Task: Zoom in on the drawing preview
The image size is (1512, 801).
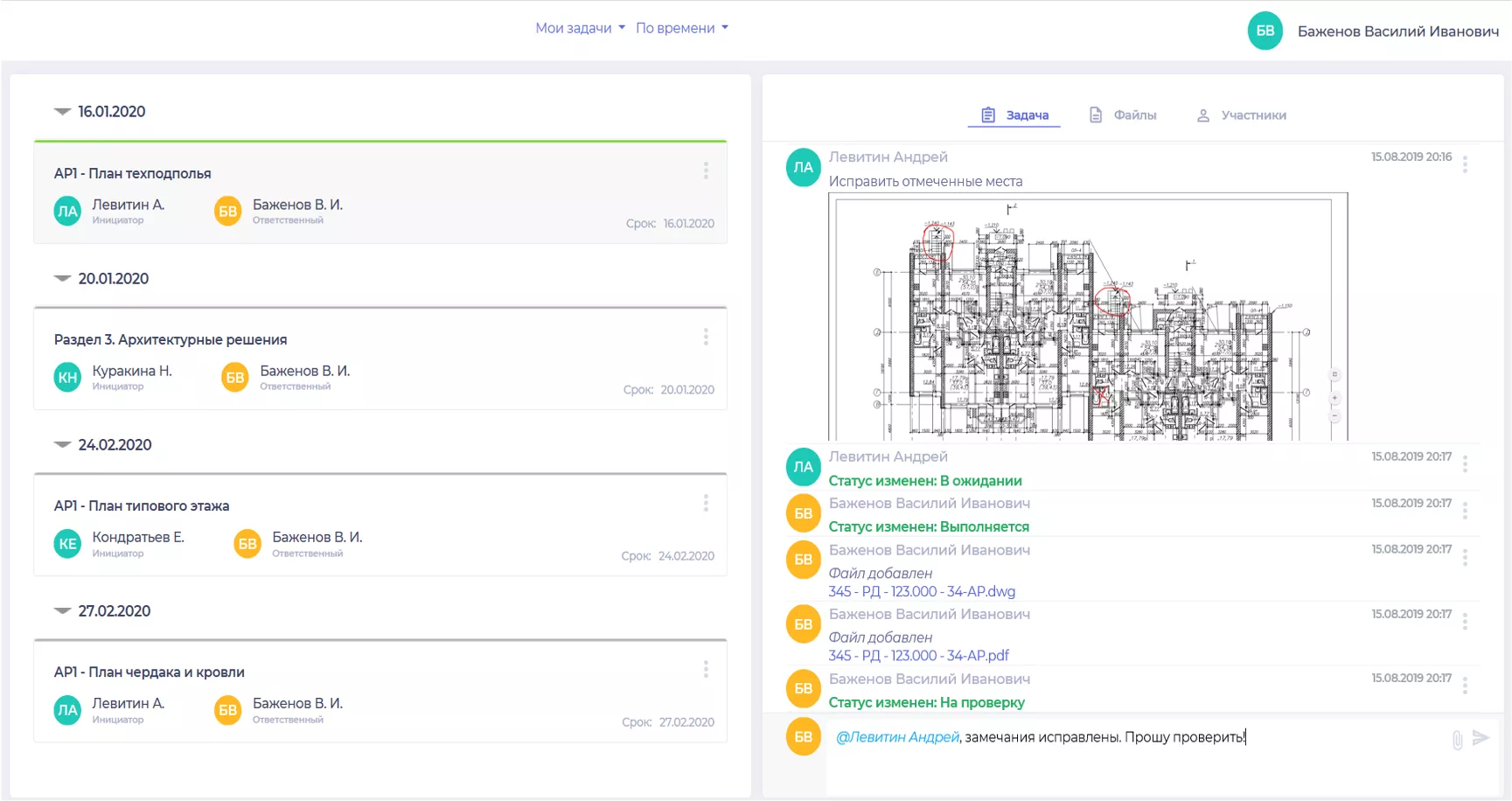Action: (1334, 398)
